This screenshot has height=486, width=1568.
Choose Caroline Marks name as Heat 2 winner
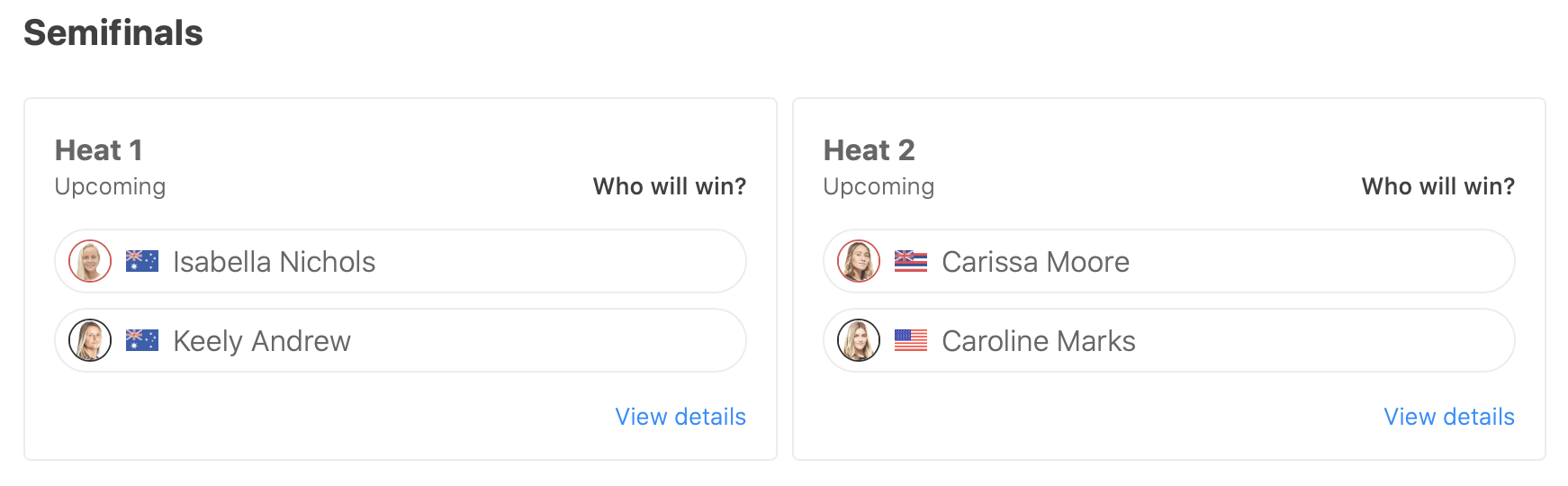coord(1039,341)
